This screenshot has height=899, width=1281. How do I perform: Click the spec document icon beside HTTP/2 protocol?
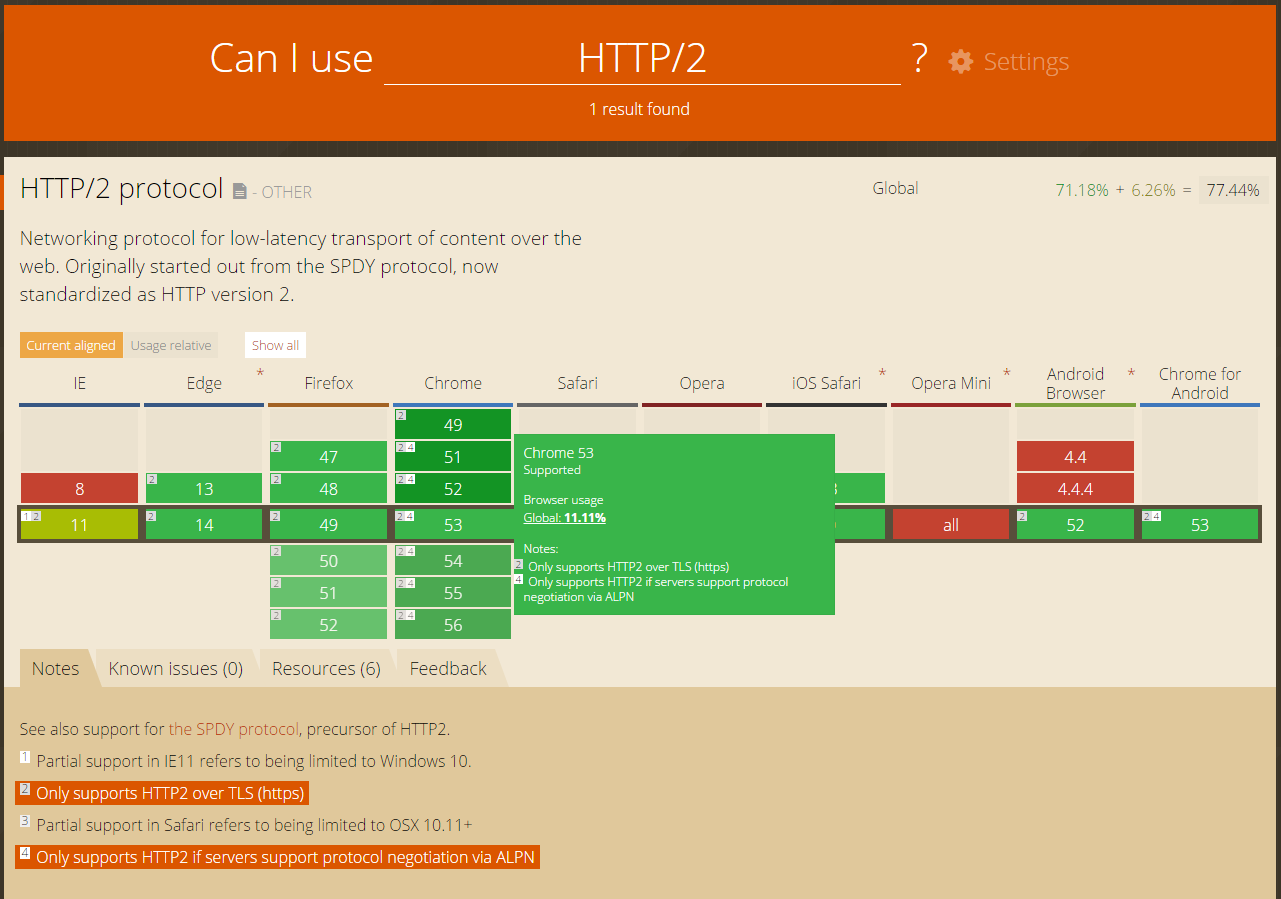(x=238, y=190)
